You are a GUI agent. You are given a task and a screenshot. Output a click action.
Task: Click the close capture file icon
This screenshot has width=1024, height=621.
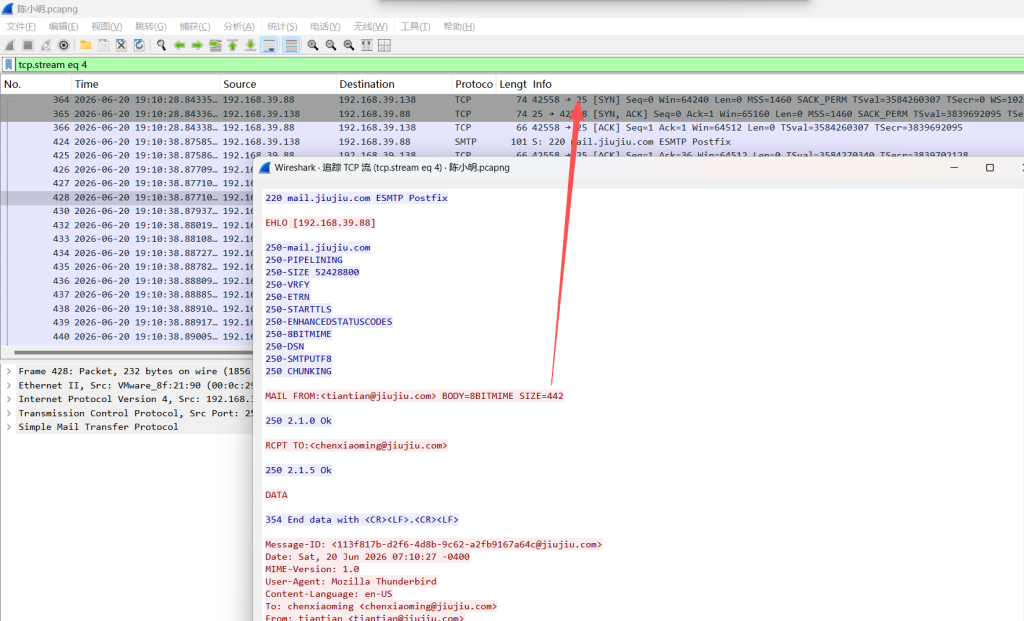pyautogui.click(x=121, y=45)
